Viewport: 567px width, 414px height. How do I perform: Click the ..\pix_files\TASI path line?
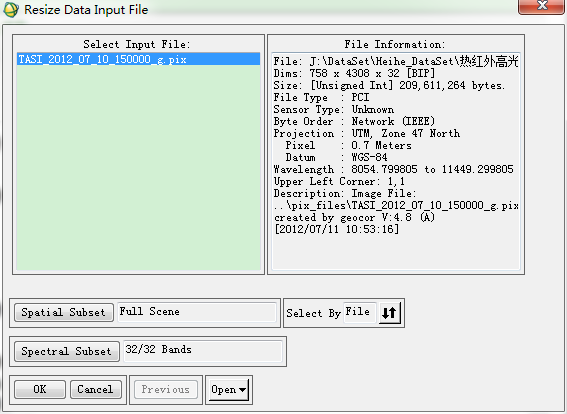point(396,205)
